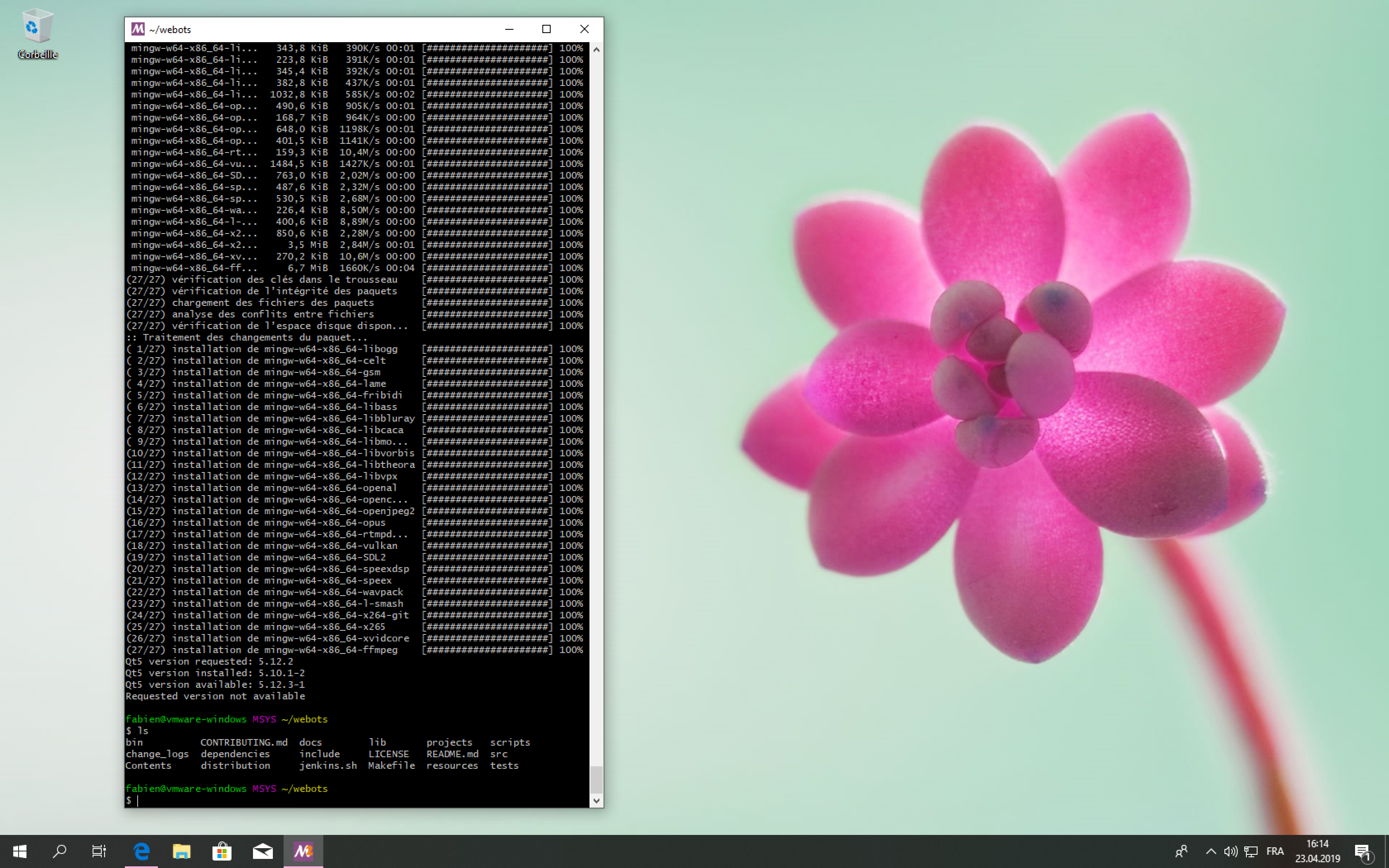
Task: Minimize the ~/webots terminal window
Action: click(509, 29)
